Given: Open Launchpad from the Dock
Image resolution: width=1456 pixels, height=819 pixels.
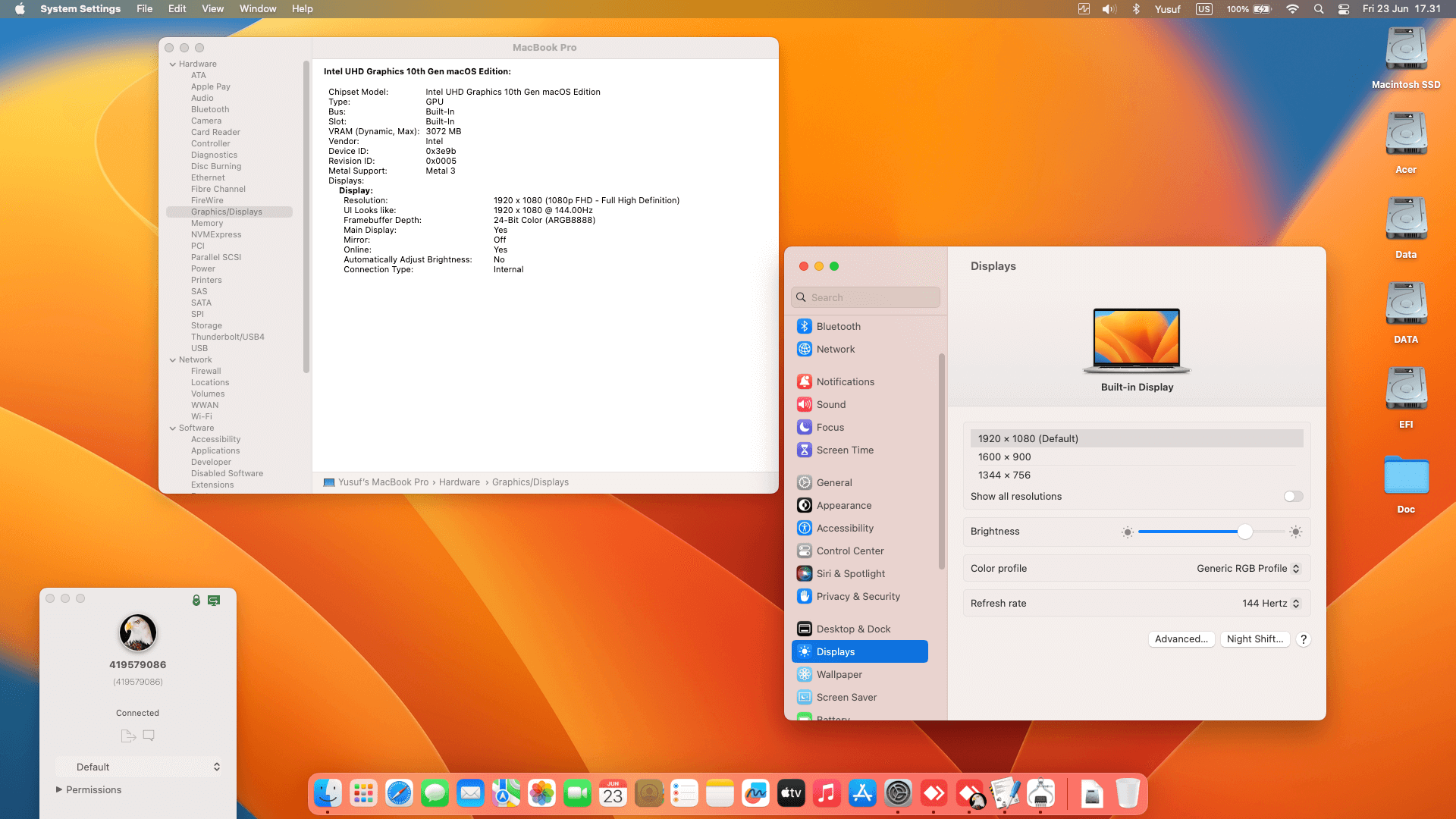Looking at the screenshot, I should tap(363, 793).
